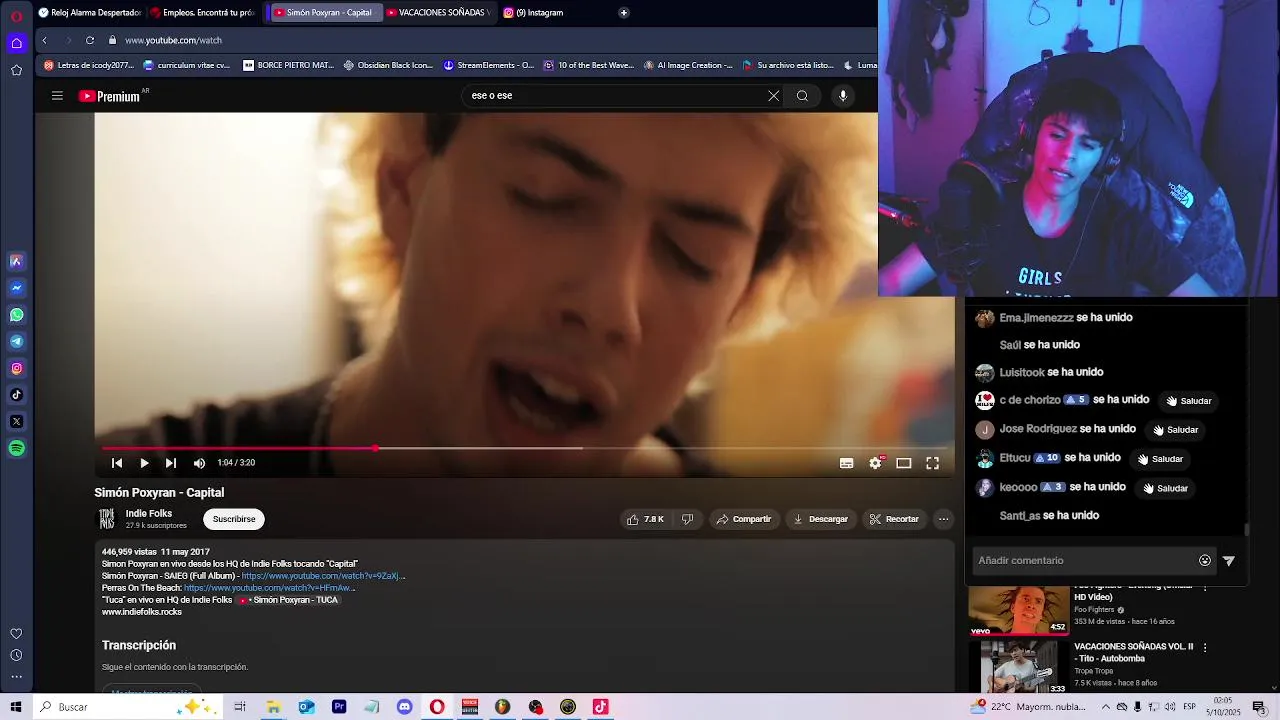Image resolution: width=1280 pixels, height=720 pixels.
Task: Open Indie Folks channel name
Action: pyautogui.click(x=149, y=513)
